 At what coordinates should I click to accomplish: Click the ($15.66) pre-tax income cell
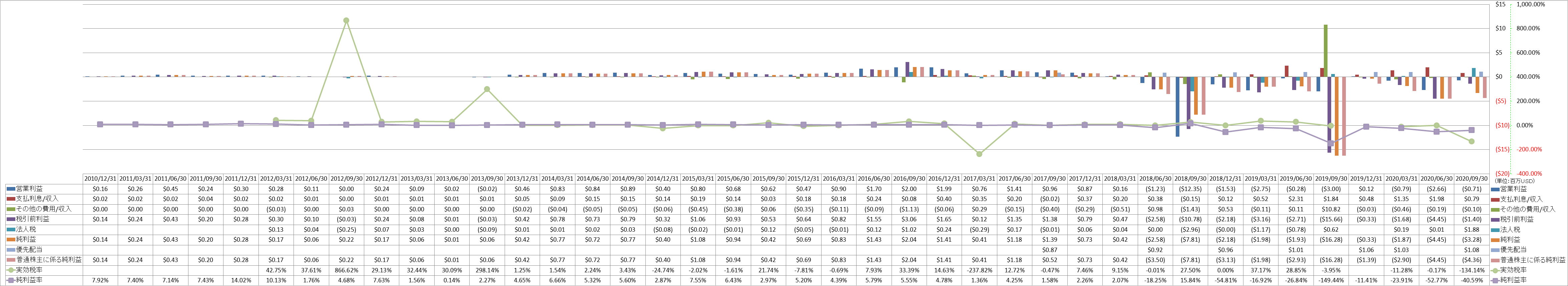point(1331,220)
